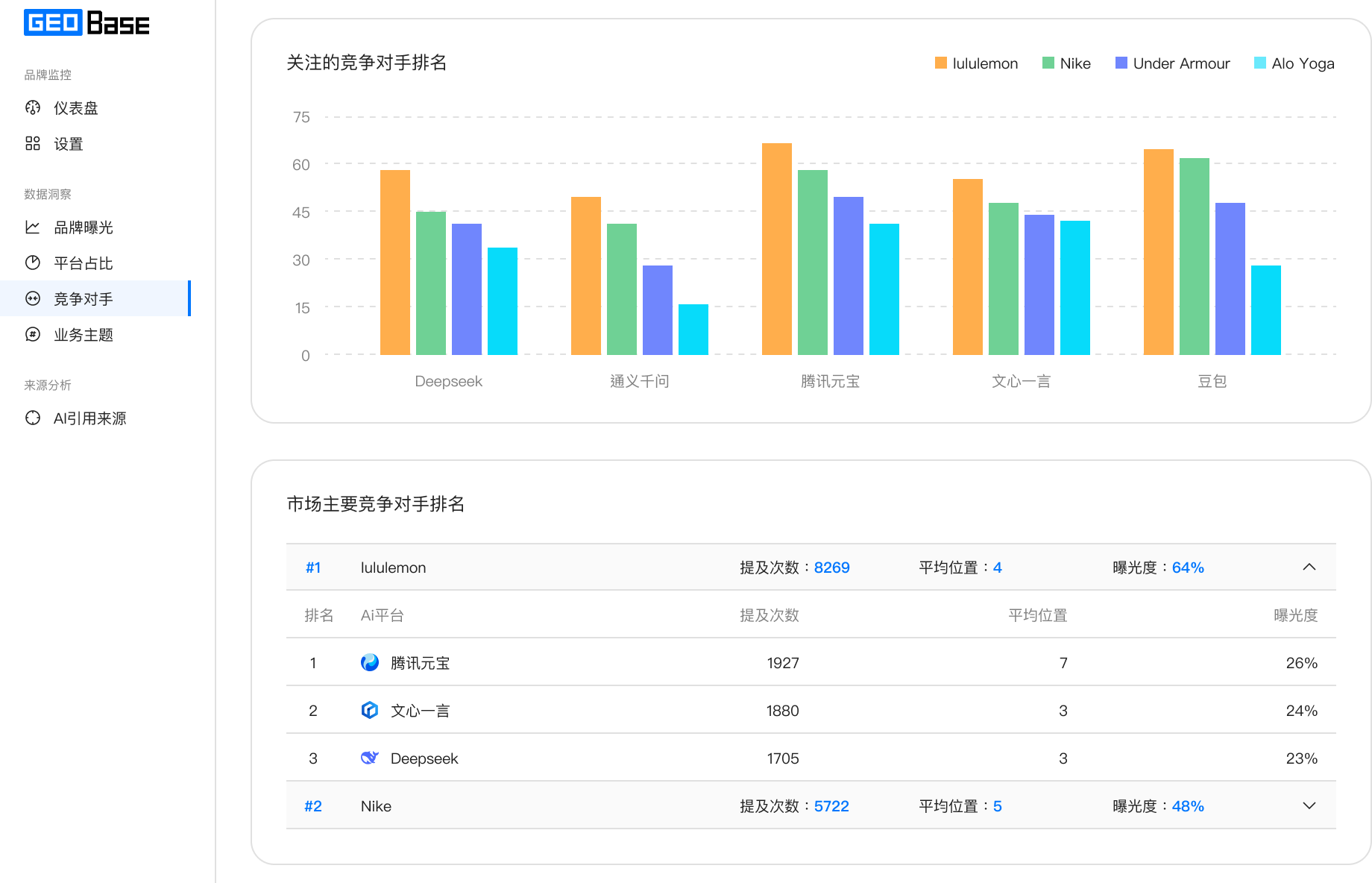The image size is (1372, 883).
Task: Click 平均位置 column header
Action: 1038,615
